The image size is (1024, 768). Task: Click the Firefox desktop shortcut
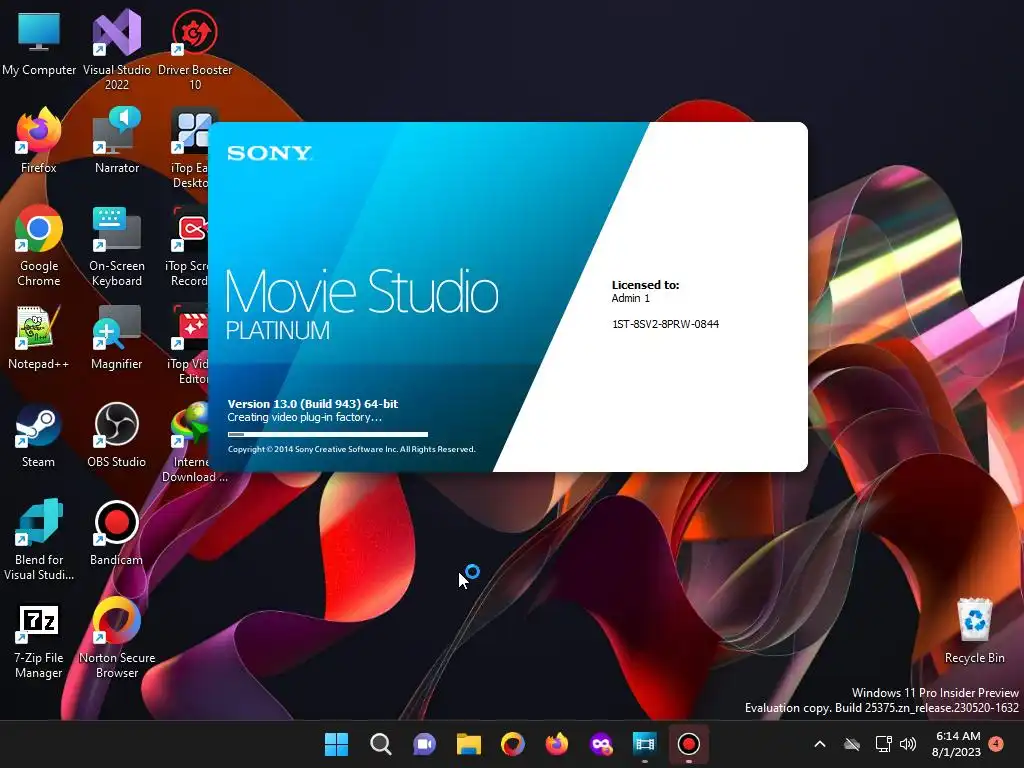39,140
